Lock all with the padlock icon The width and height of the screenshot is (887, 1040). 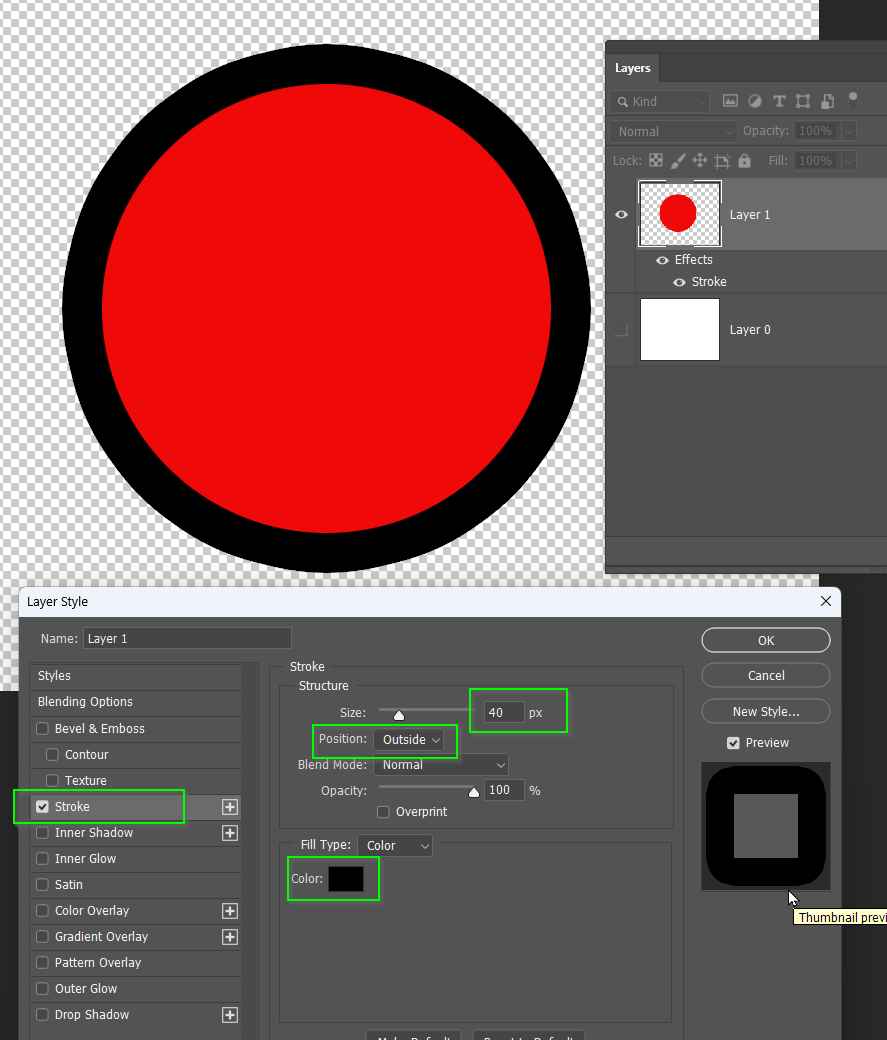(x=744, y=160)
